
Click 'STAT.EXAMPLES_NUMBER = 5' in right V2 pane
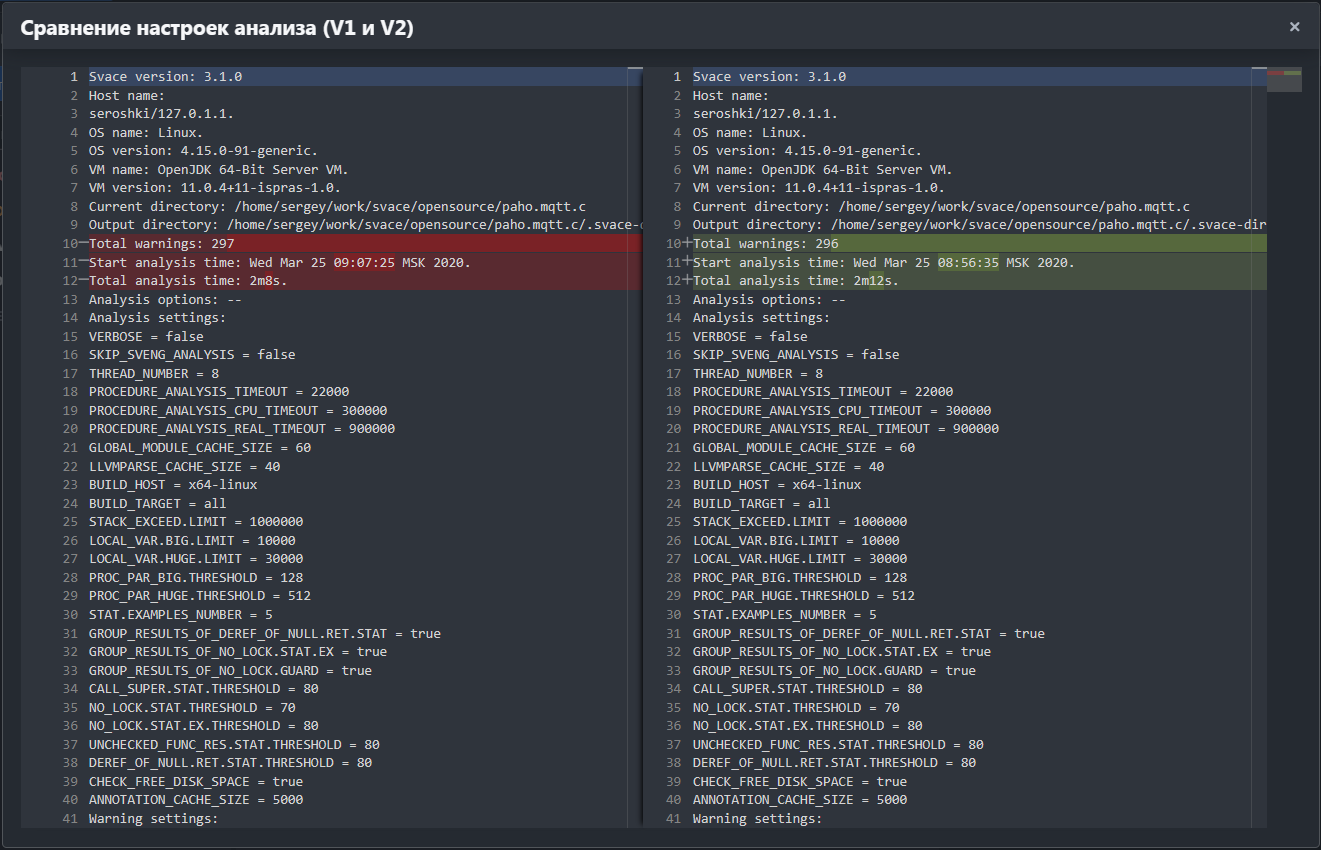(x=785, y=614)
